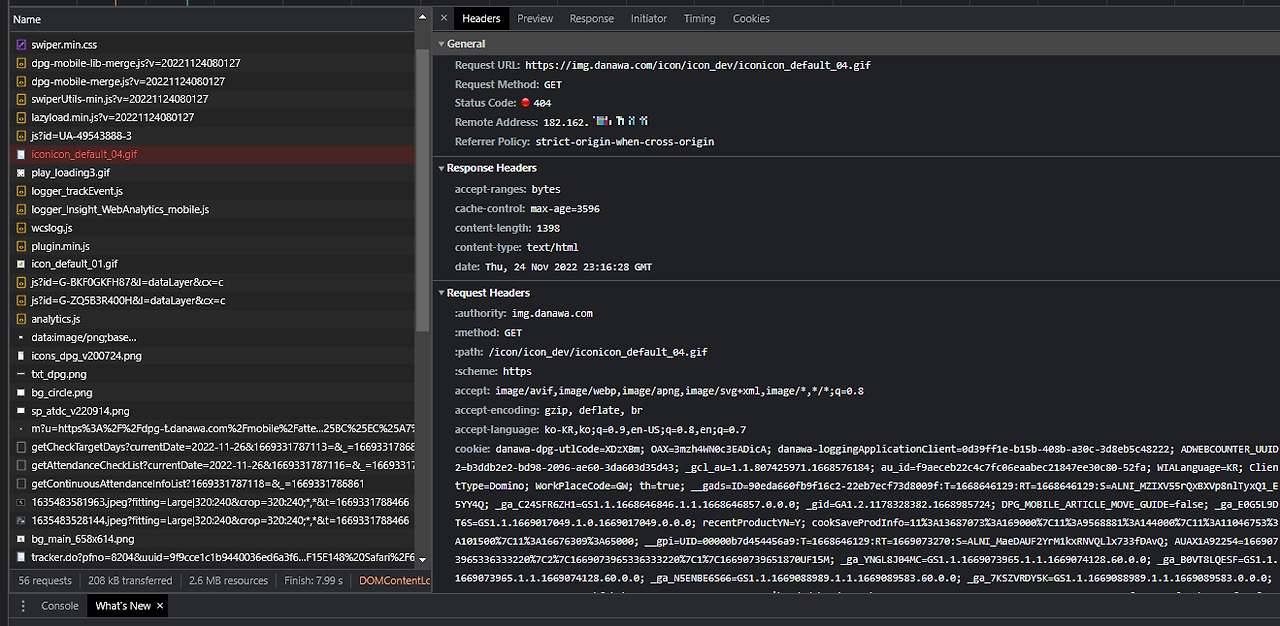Open the drawer three-dot menu icon
Image resolution: width=1280 pixels, height=626 pixels.
(21, 606)
